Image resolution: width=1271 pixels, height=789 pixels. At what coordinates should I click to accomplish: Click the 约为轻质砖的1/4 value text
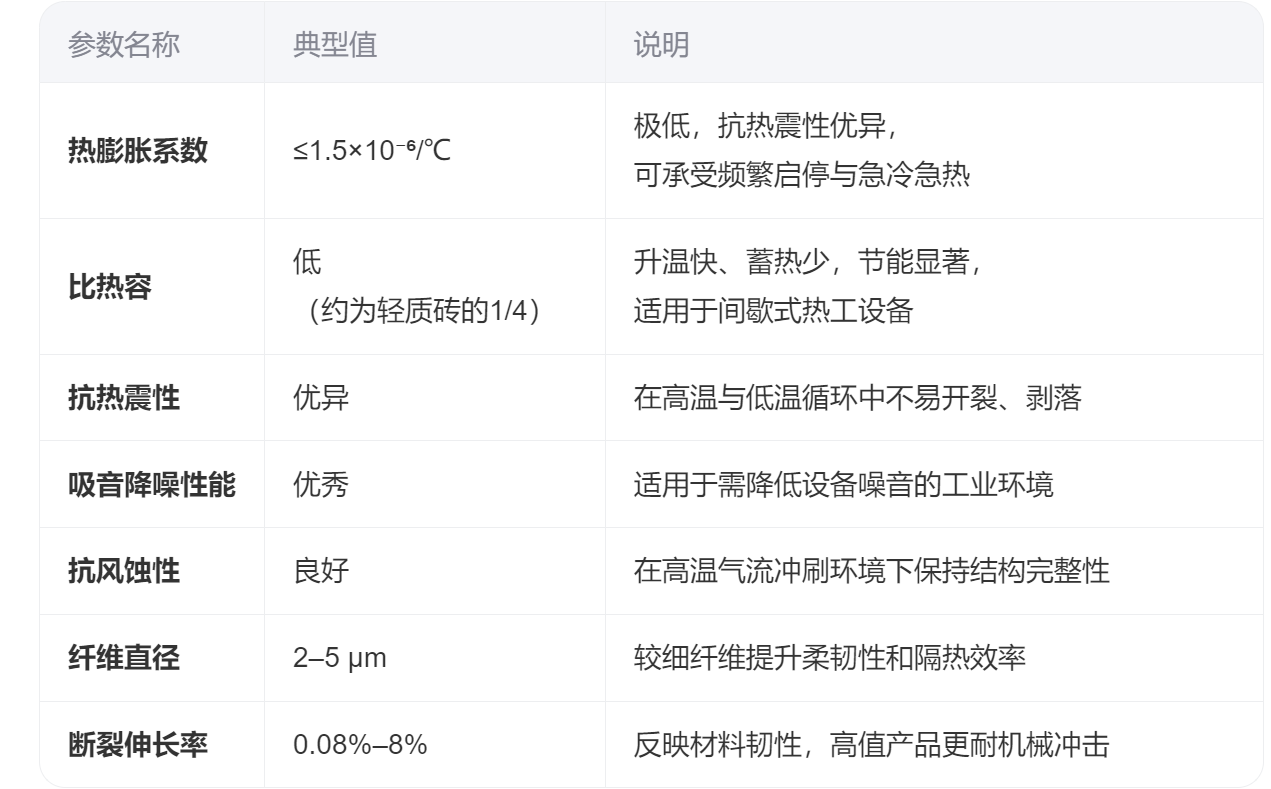pos(424,311)
